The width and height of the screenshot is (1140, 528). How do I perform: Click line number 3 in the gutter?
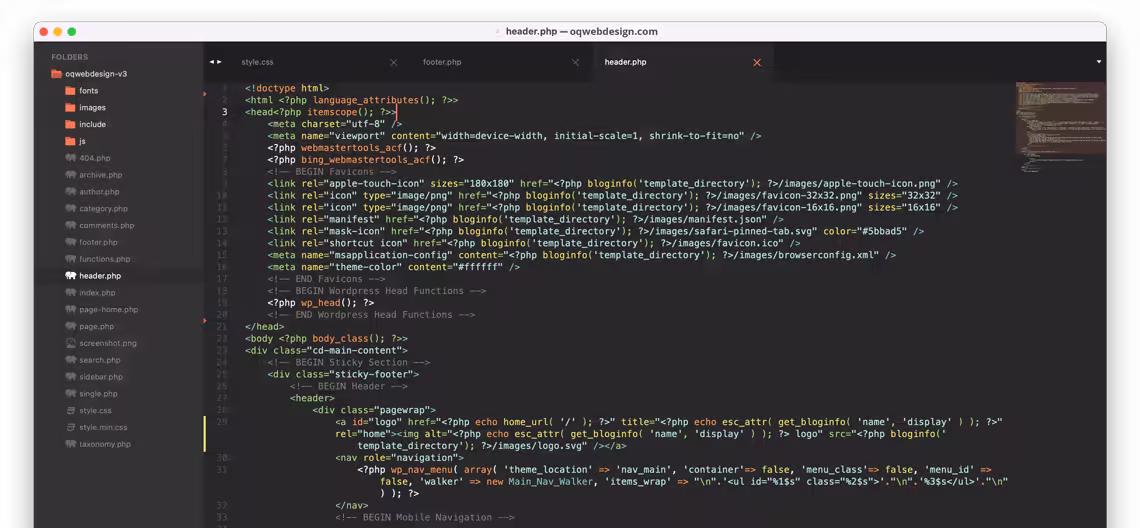click(225, 112)
